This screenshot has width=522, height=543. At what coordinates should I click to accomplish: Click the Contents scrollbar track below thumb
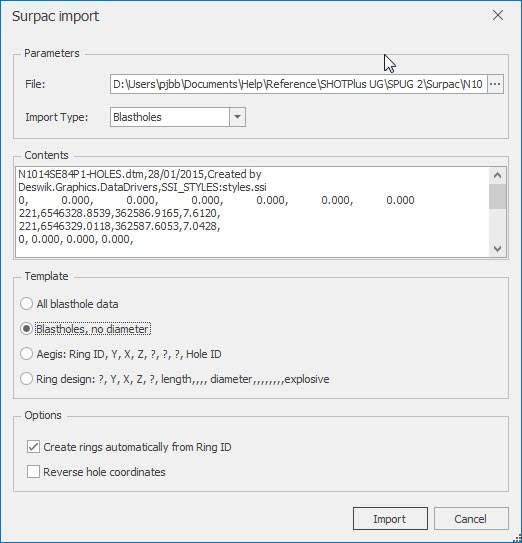[x=497, y=225]
